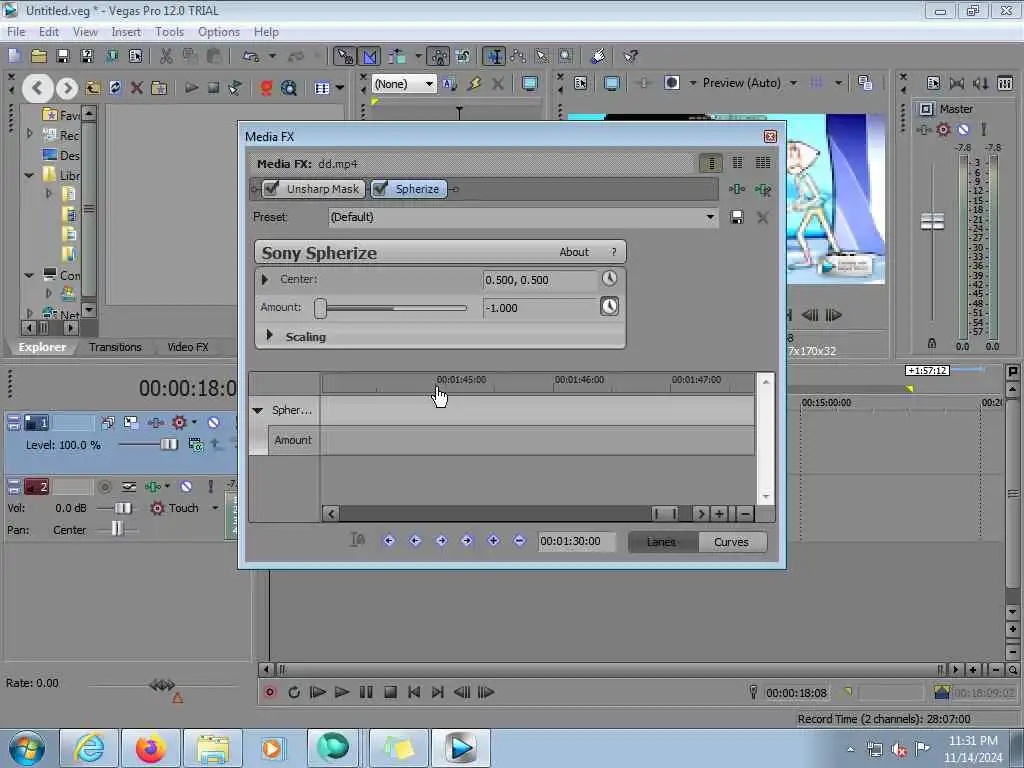Click the Remove Selected Plug-In icon

(x=763, y=189)
